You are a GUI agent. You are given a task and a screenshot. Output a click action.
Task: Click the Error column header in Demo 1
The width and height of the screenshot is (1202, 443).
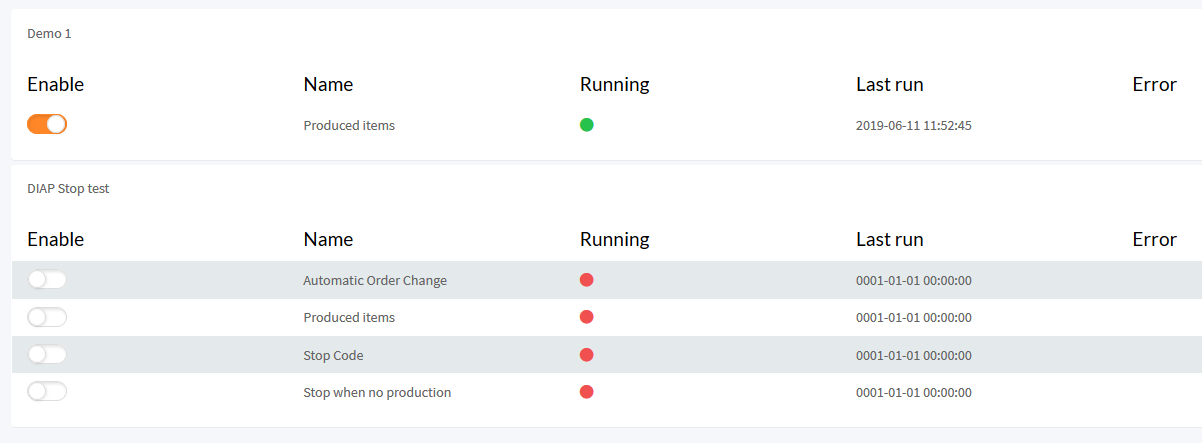(1154, 84)
